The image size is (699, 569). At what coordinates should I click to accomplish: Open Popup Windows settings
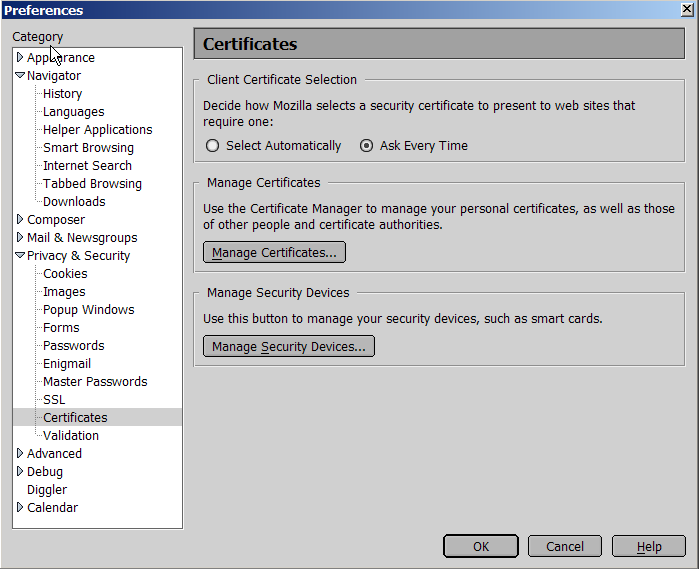tap(89, 309)
